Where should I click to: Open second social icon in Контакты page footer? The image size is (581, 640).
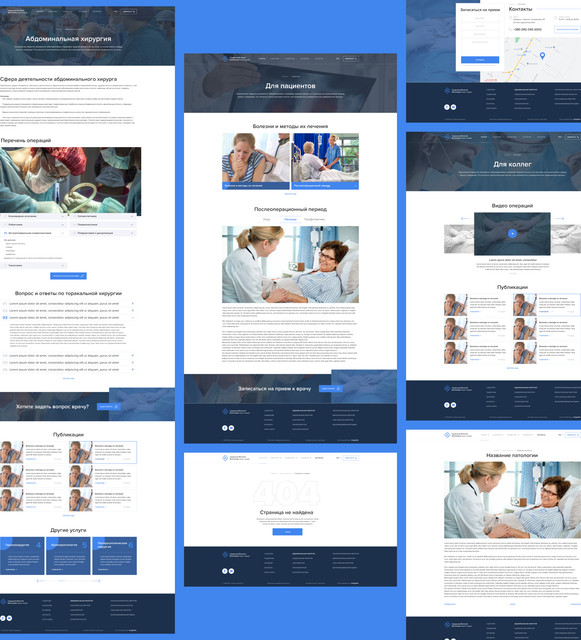(x=454, y=107)
